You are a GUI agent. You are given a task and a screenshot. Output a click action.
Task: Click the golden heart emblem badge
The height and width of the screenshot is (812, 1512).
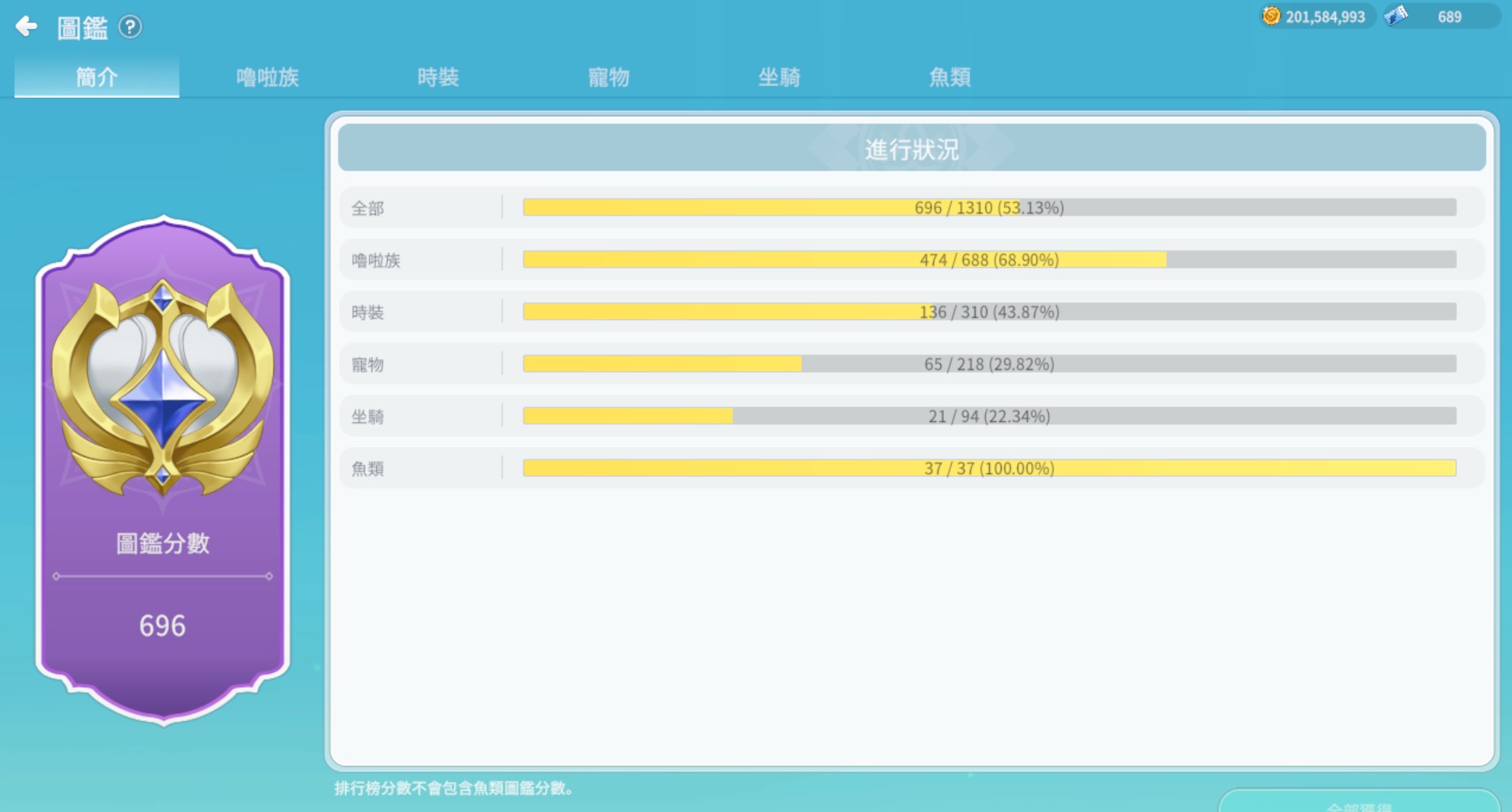pos(163,387)
